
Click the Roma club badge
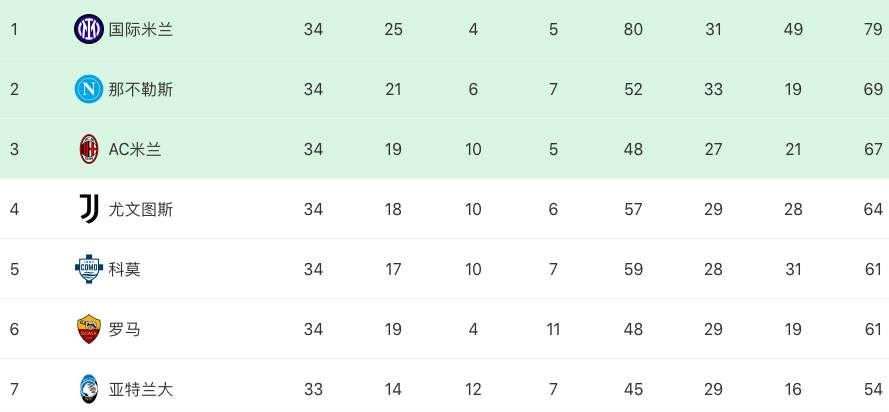pos(89,329)
